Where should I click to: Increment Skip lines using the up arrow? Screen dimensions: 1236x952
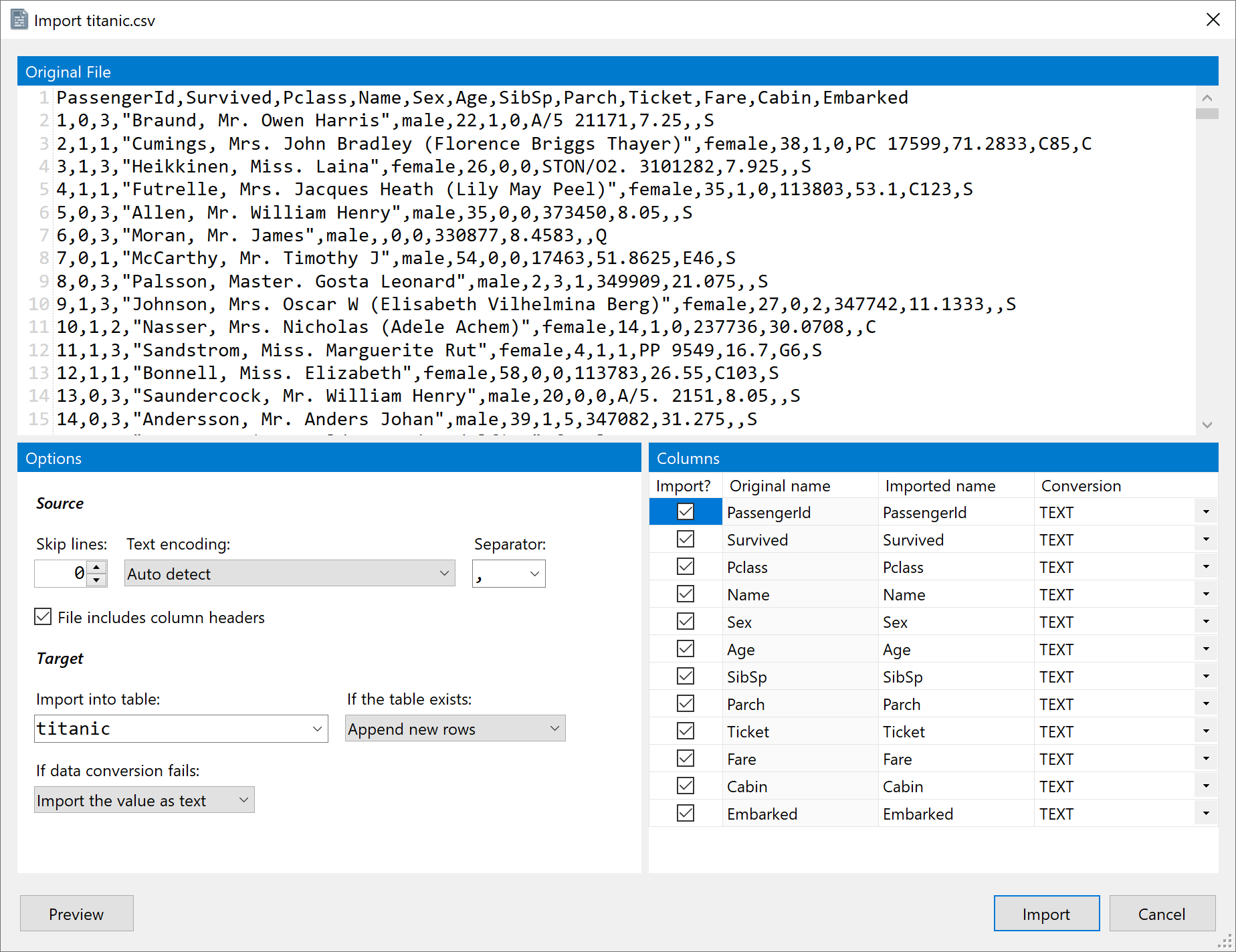pyautogui.click(x=96, y=568)
